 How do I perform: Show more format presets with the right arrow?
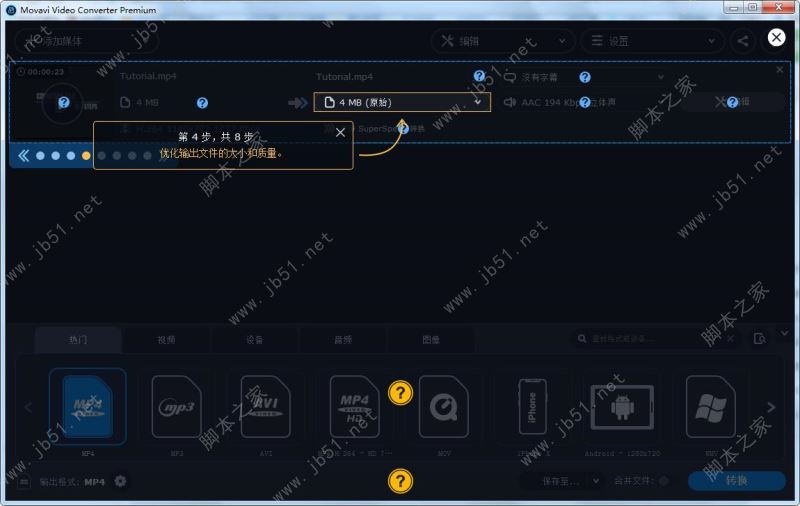pyautogui.click(x=771, y=407)
